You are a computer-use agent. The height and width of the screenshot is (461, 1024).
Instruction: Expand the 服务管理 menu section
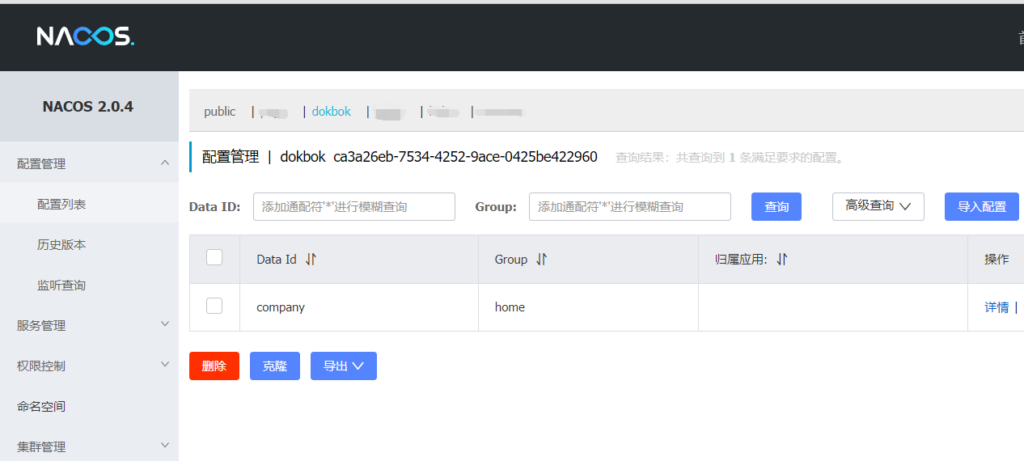(165, 325)
